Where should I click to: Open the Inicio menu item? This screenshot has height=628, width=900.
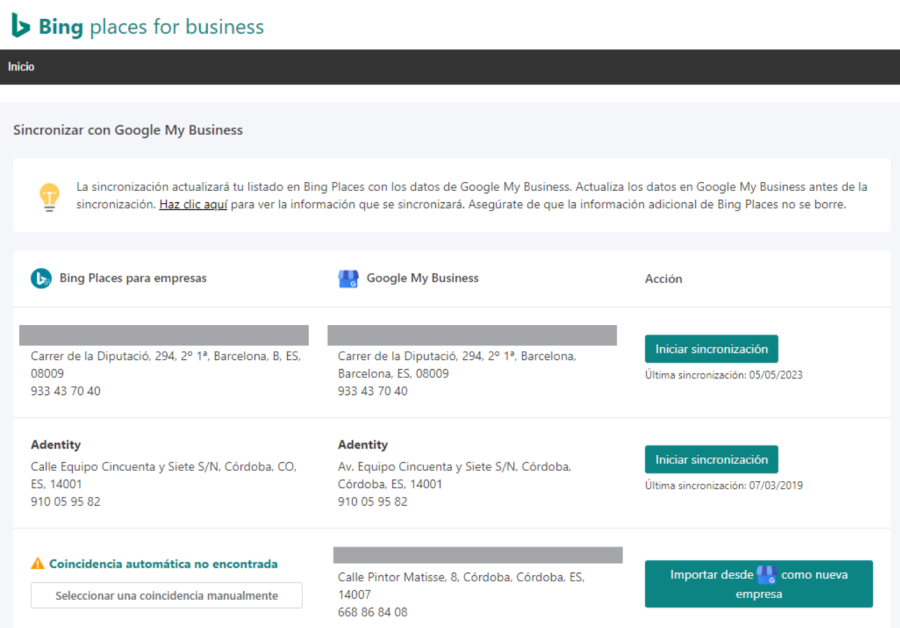tap(21, 67)
